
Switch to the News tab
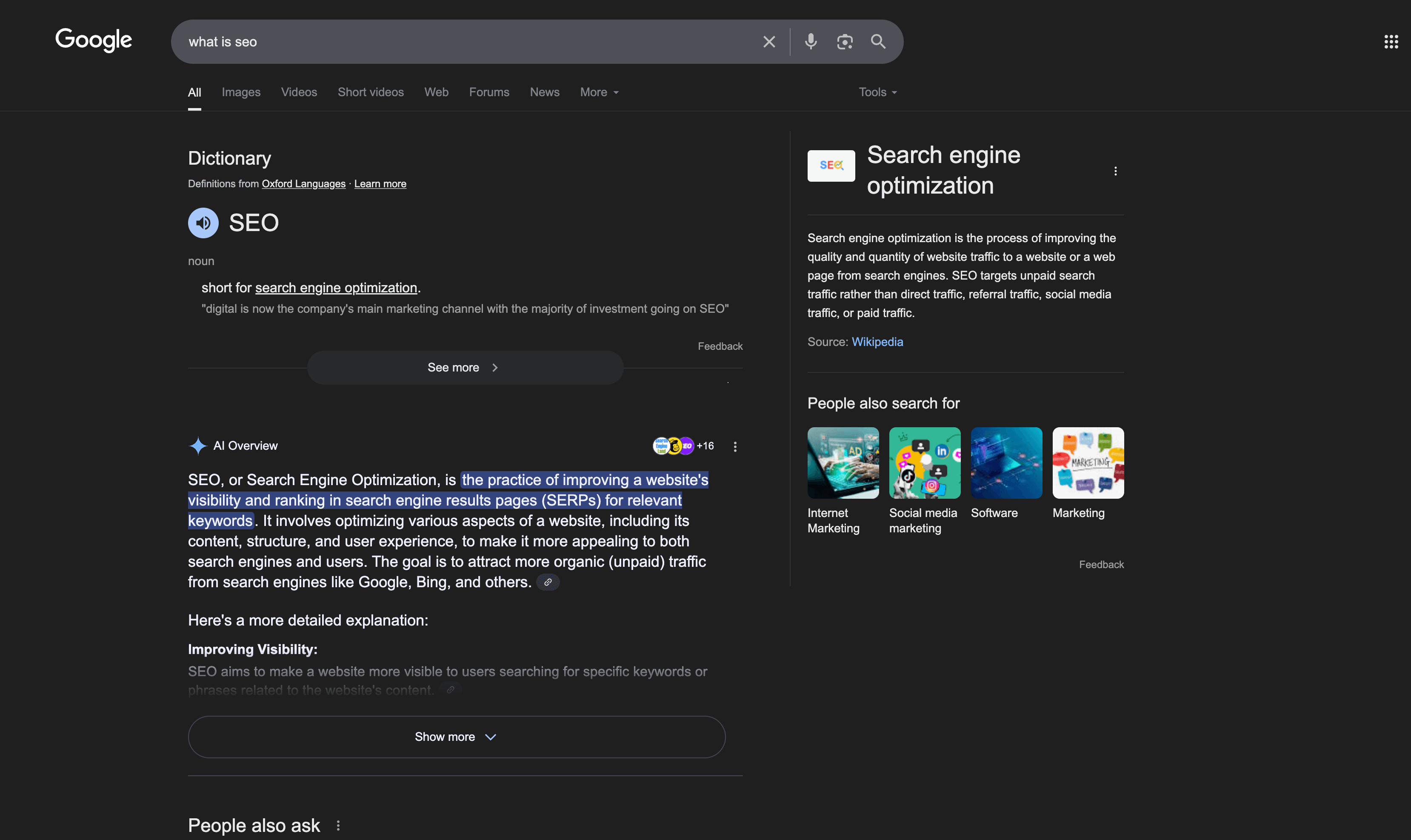[x=545, y=92]
